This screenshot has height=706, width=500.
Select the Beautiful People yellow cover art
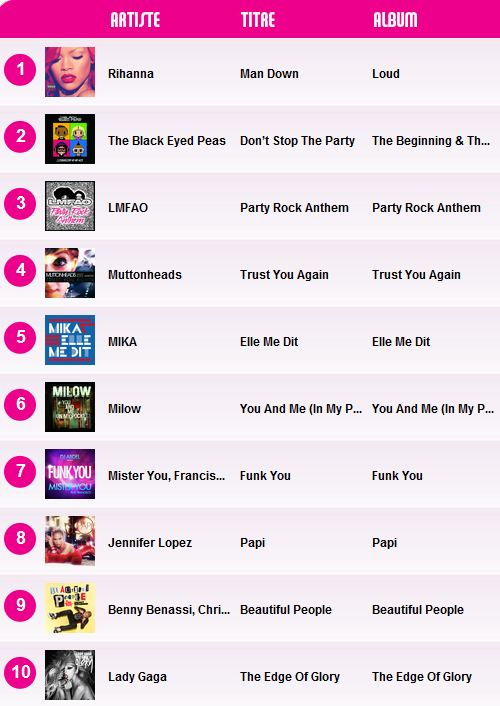pyautogui.click(x=70, y=608)
